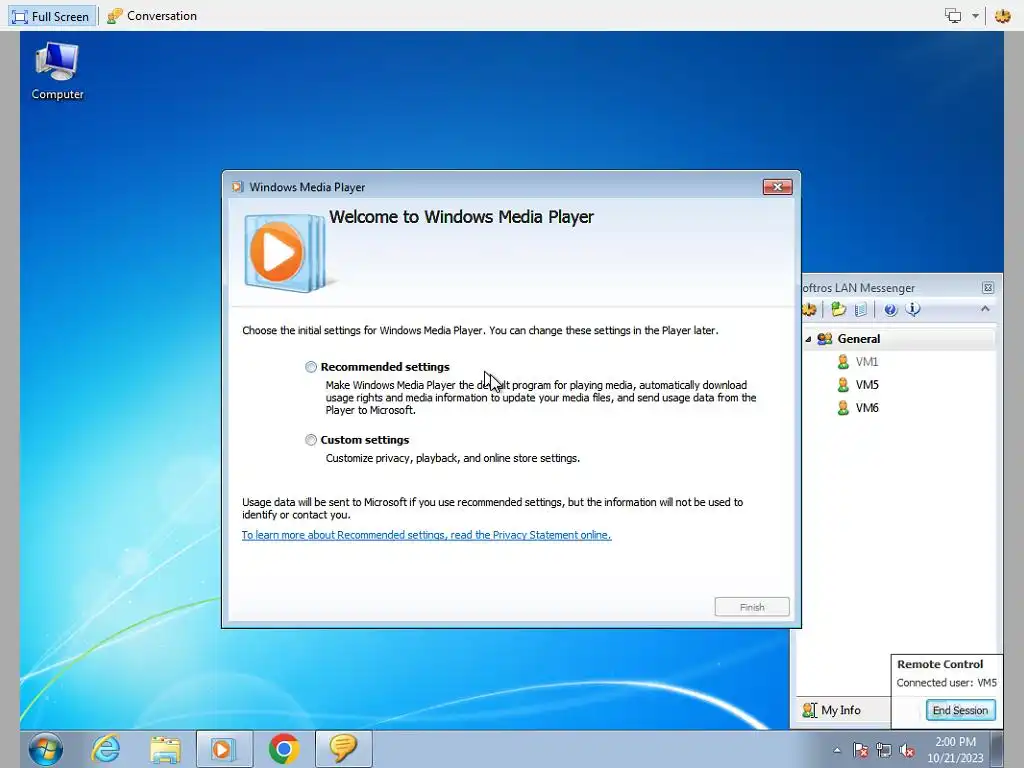1024x768 pixels.
Task: Open the dropdown arrow next to the monitor icon
Action: pyautogui.click(x=975, y=16)
